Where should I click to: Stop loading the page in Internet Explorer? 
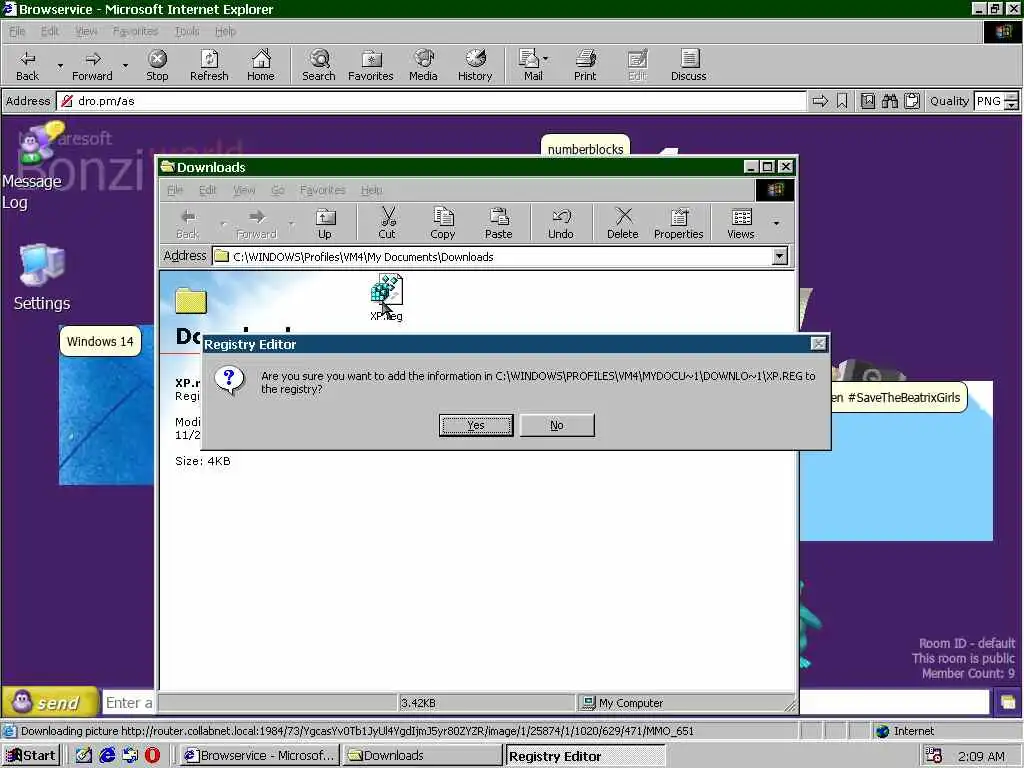pyautogui.click(x=157, y=65)
